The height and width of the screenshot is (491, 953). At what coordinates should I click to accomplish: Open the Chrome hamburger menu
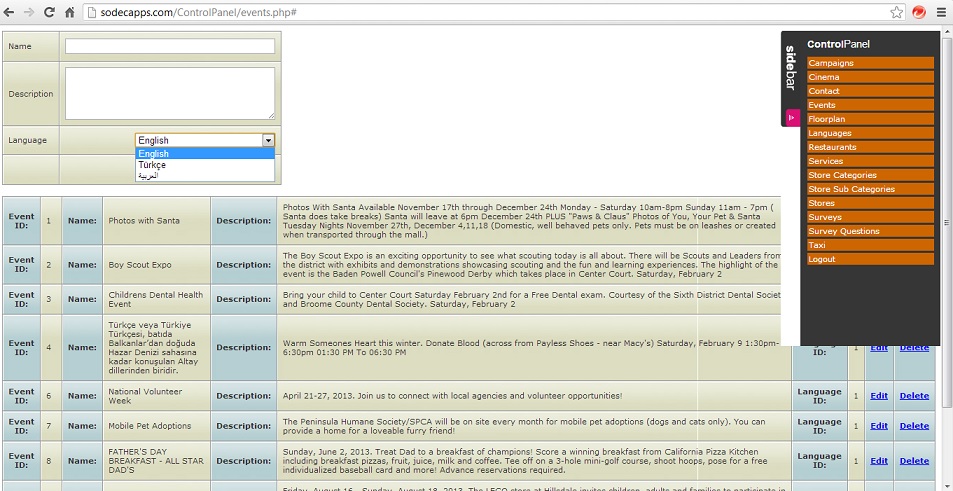(x=940, y=12)
